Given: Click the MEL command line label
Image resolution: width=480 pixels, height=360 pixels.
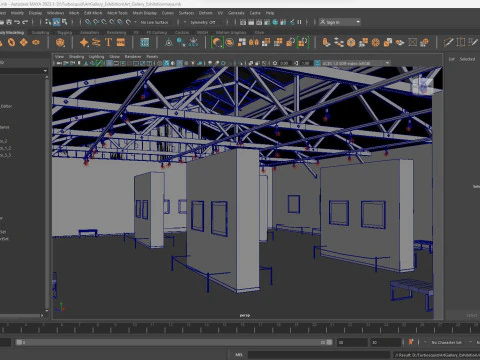Looking at the screenshot, I should [239, 355].
